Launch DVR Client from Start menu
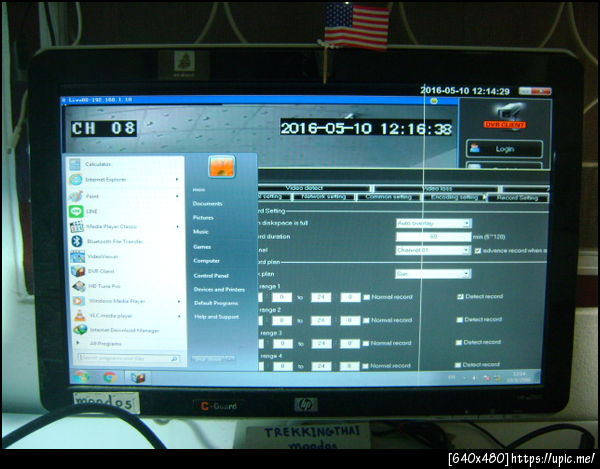The height and width of the screenshot is (469, 600). click(x=101, y=271)
